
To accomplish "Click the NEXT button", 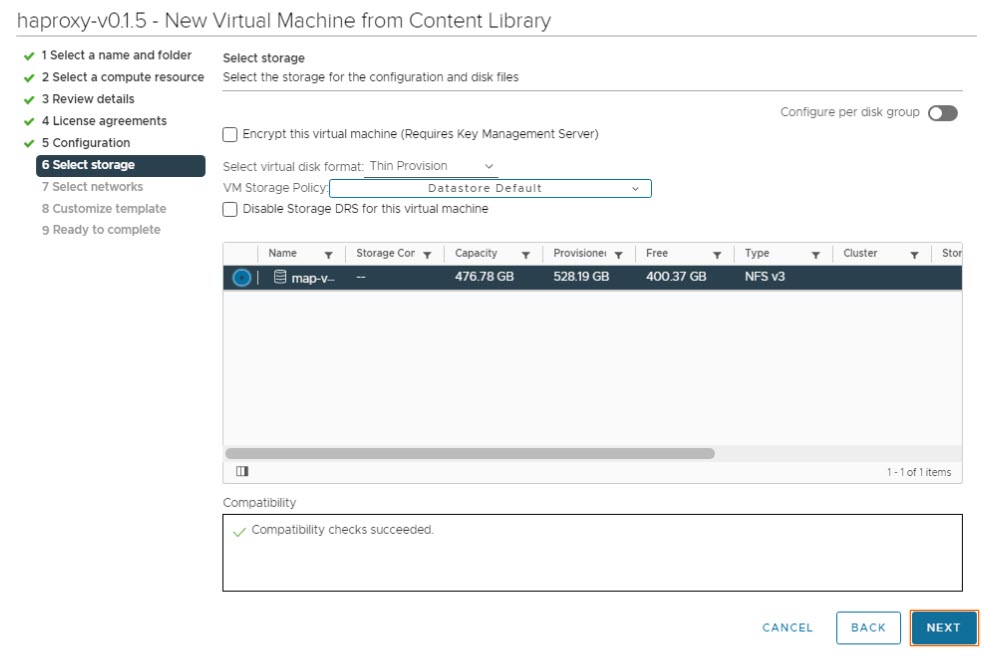I will point(942,627).
